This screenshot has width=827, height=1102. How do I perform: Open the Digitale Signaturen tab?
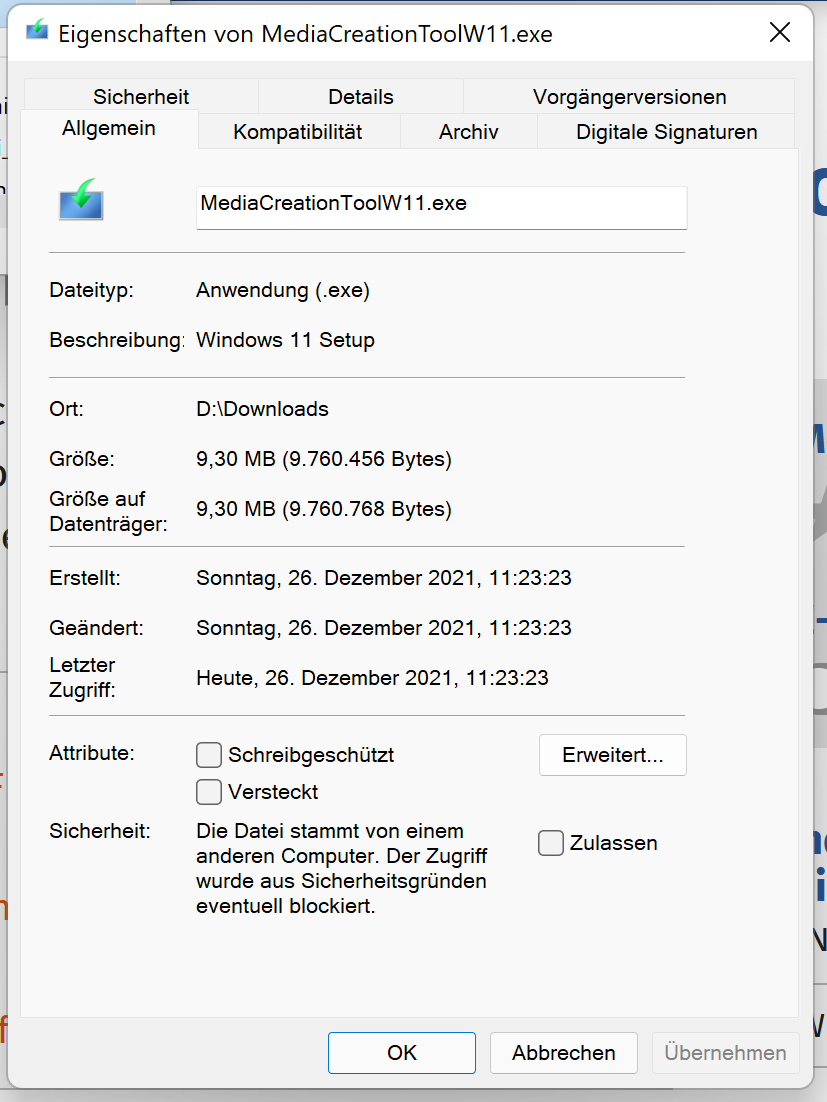pos(667,131)
